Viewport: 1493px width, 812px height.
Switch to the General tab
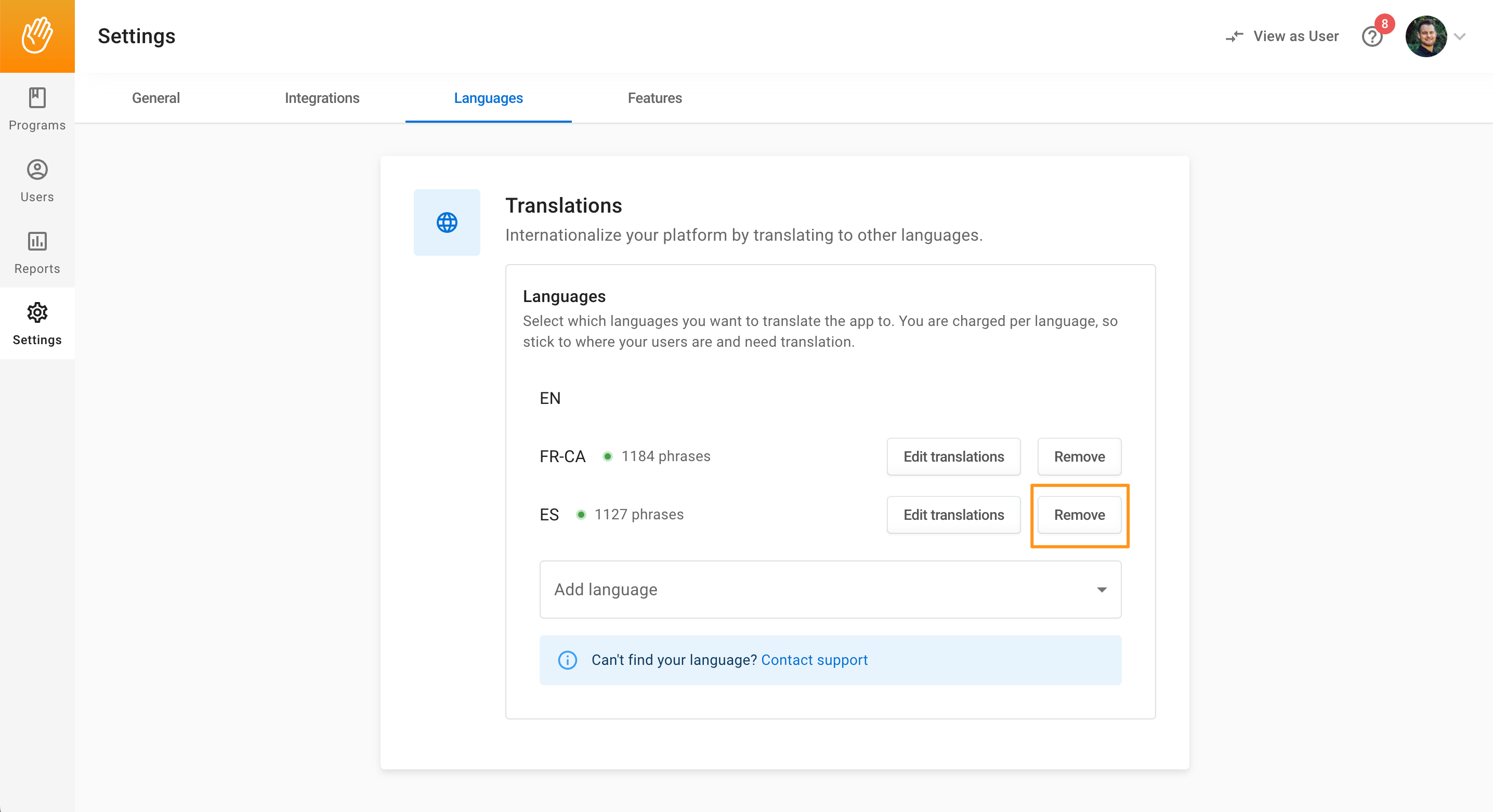pos(156,98)
